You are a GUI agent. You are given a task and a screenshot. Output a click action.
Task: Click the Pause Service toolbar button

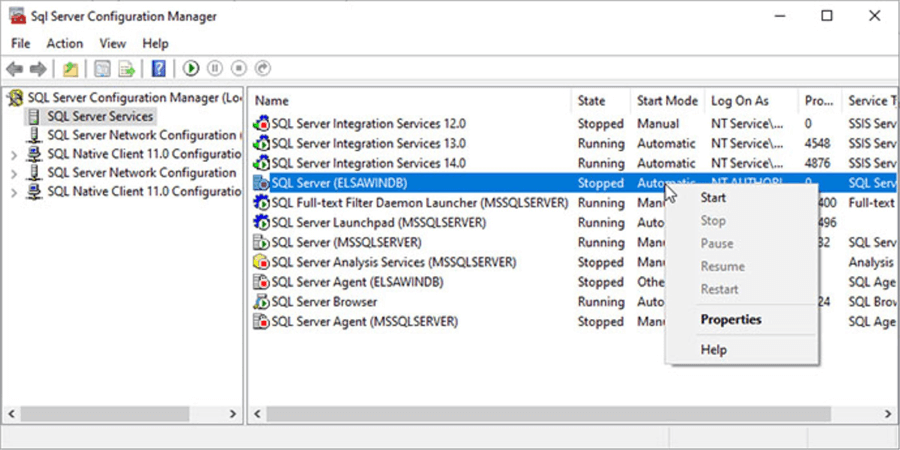(x=215, y=69)
